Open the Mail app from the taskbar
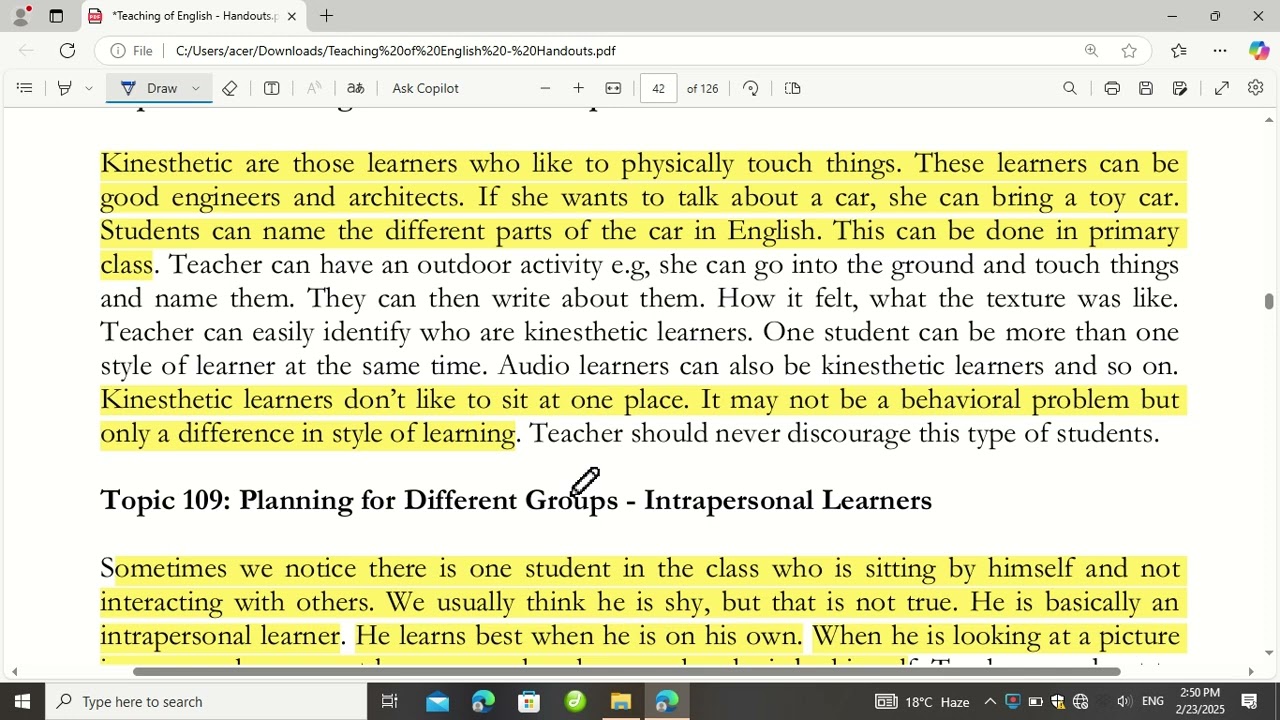 437,701
